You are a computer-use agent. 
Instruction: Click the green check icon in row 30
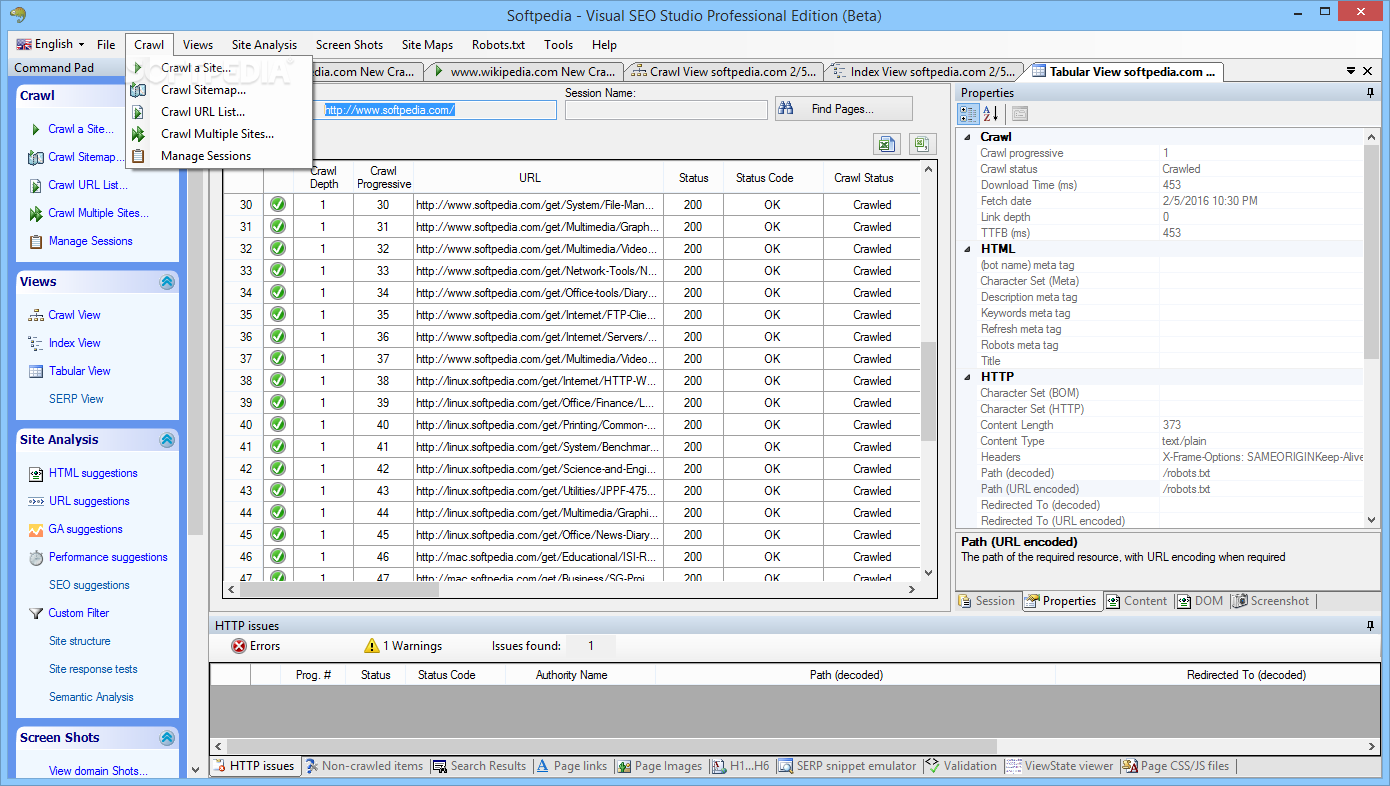pos(278,205)
